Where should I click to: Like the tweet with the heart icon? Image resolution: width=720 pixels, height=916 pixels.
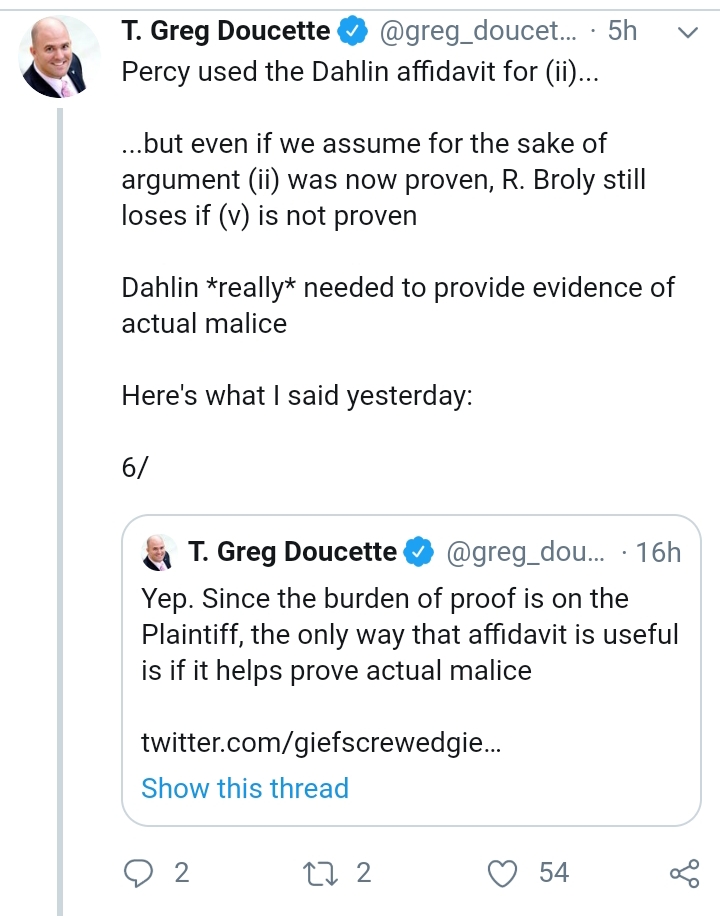503,873
